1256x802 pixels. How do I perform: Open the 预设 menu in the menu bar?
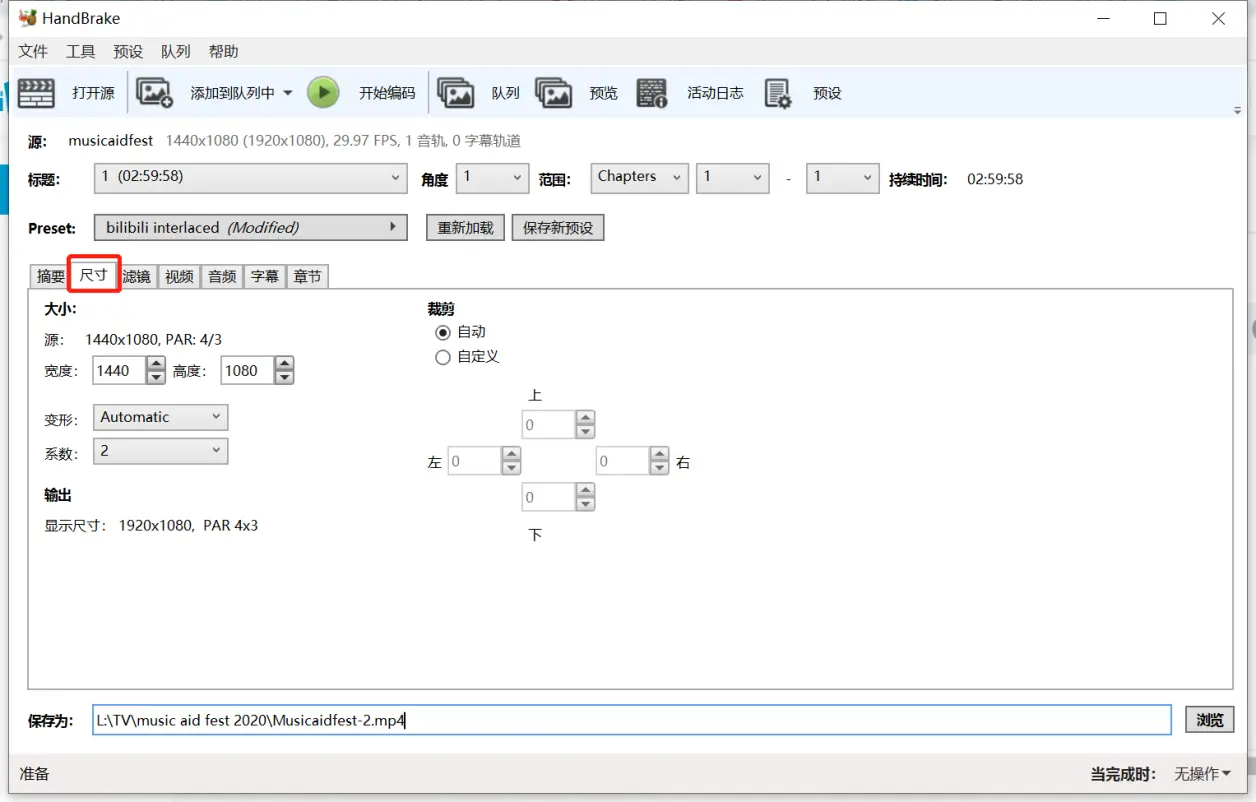pos(128,52)
